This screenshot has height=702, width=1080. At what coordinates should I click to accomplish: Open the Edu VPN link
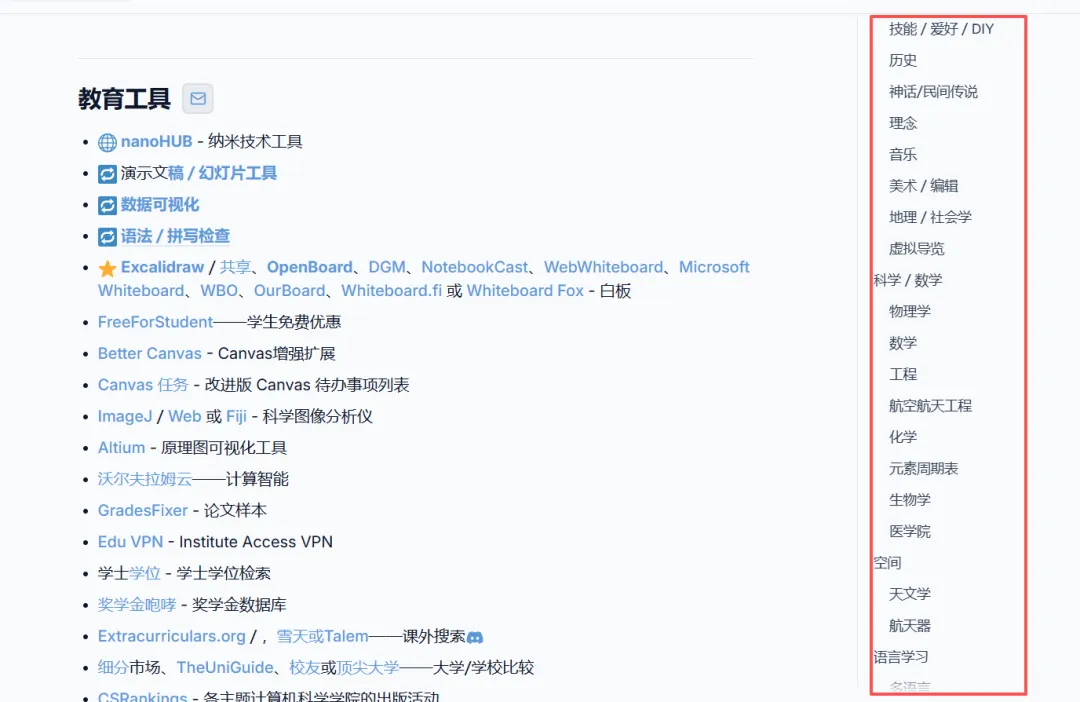130,541
